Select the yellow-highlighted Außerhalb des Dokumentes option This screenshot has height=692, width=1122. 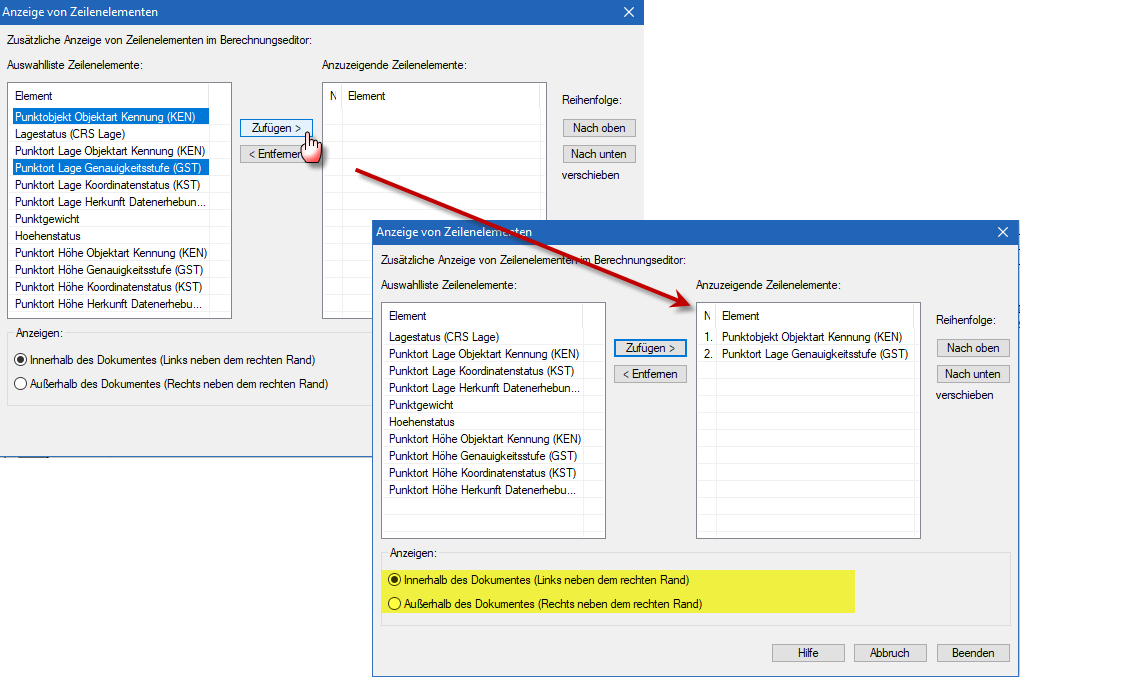coord(395,604)
